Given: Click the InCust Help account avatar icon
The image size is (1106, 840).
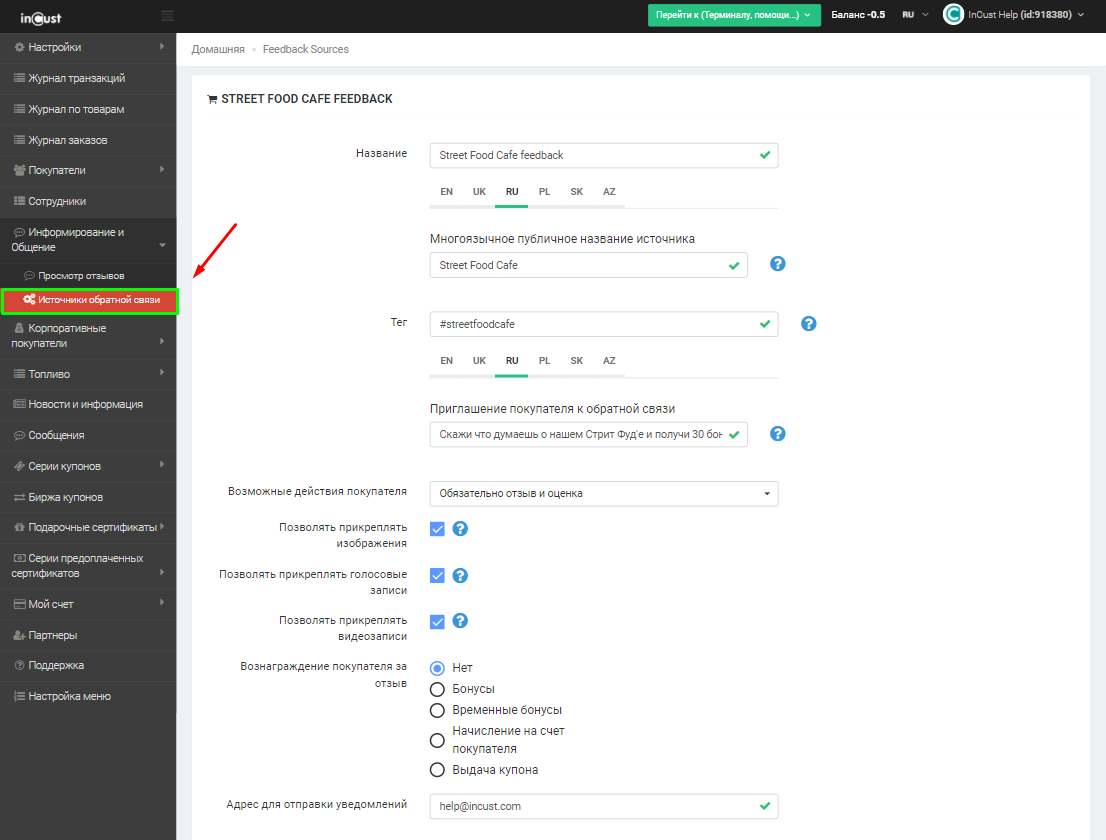Looking at the screenshot, I should pyautogui.click(x=953, y=15).
